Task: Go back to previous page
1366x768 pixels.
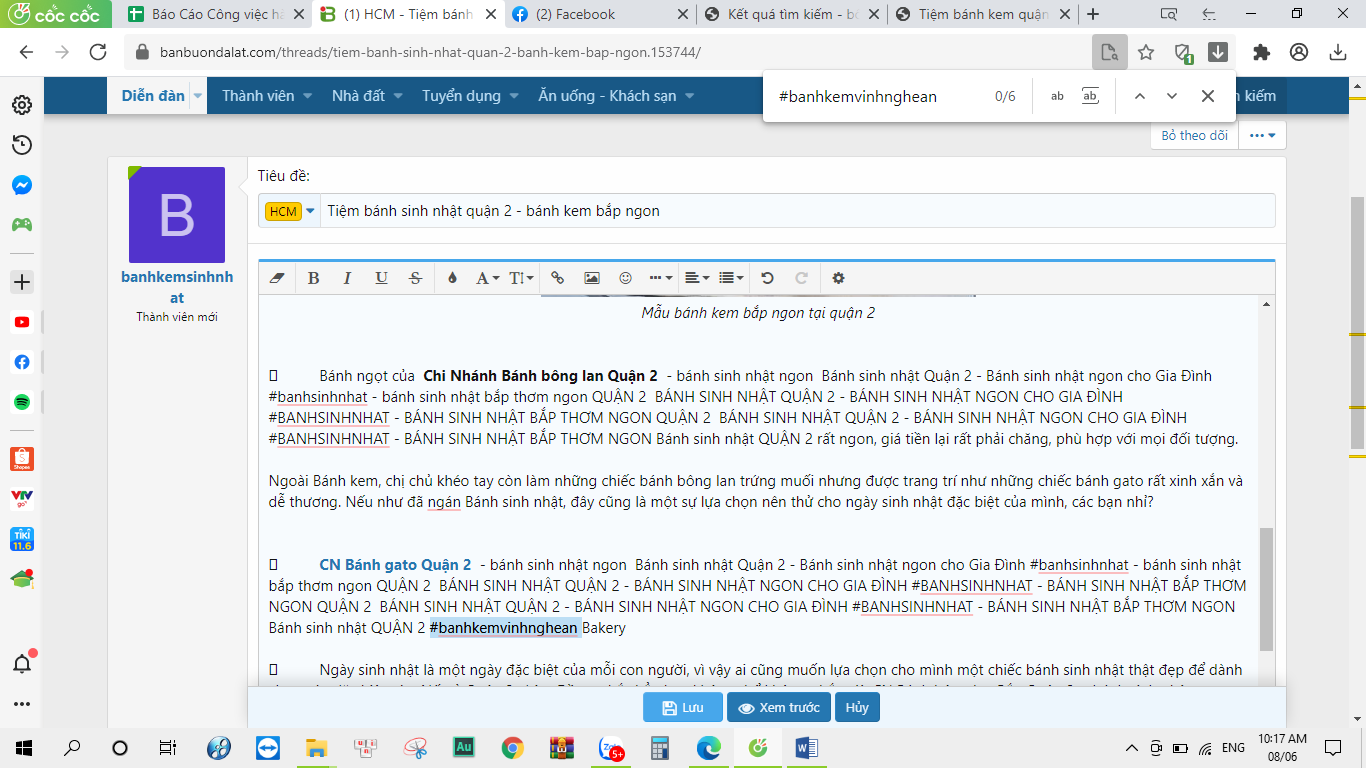Action: coord(27,52)
